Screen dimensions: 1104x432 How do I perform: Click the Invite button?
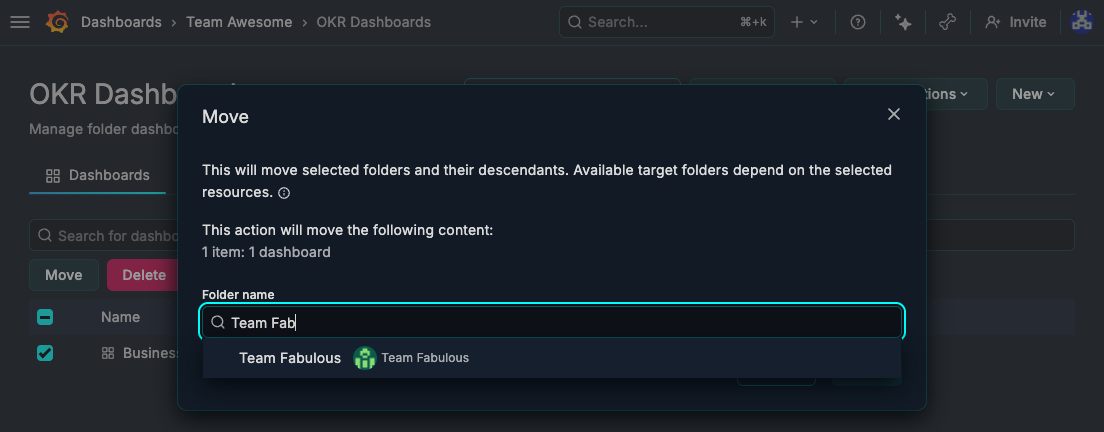click(x=1016, y=22)
